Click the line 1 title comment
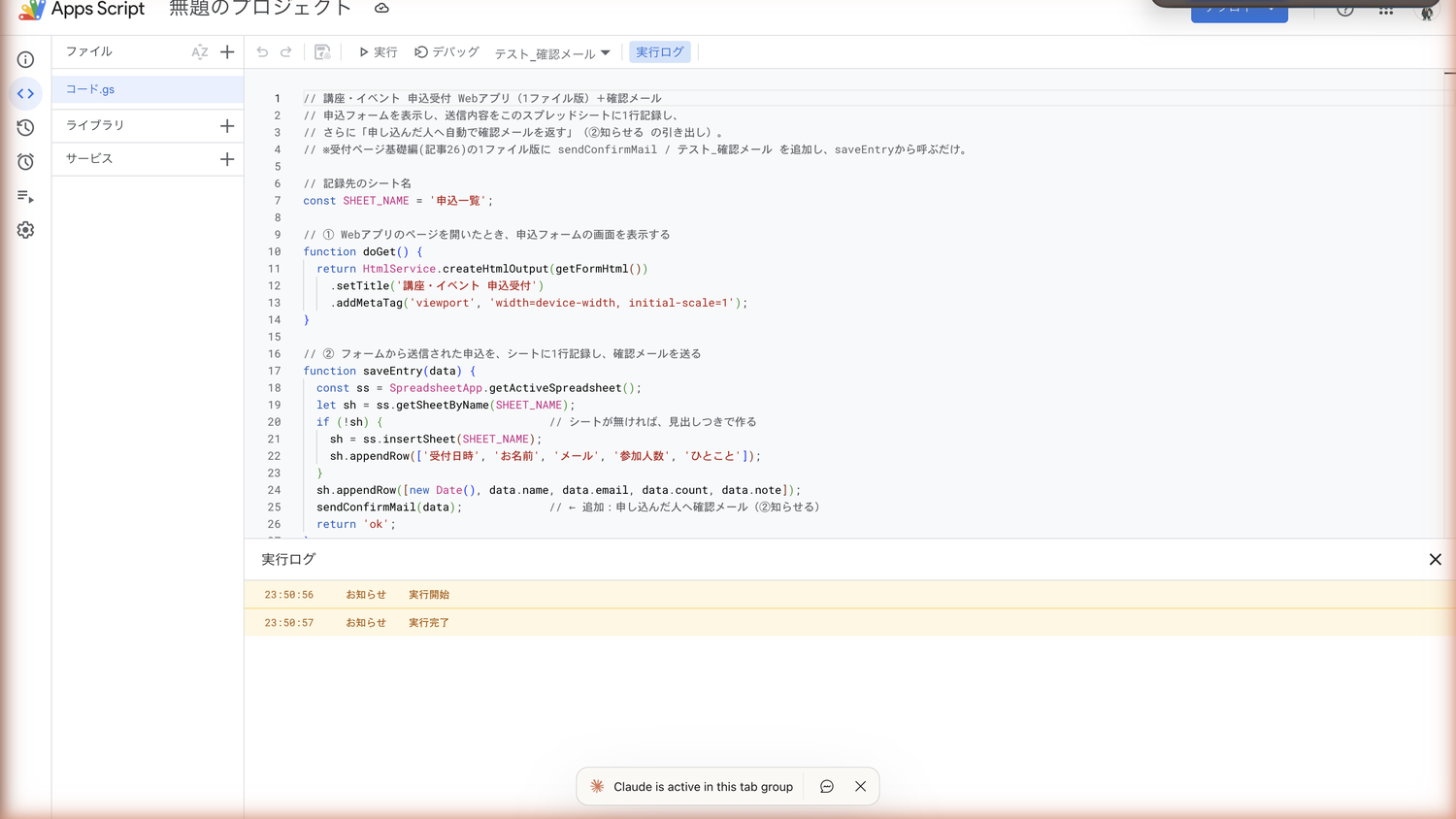The width and height of the screenshot is (1456, 819). click(x=482, y=98)
